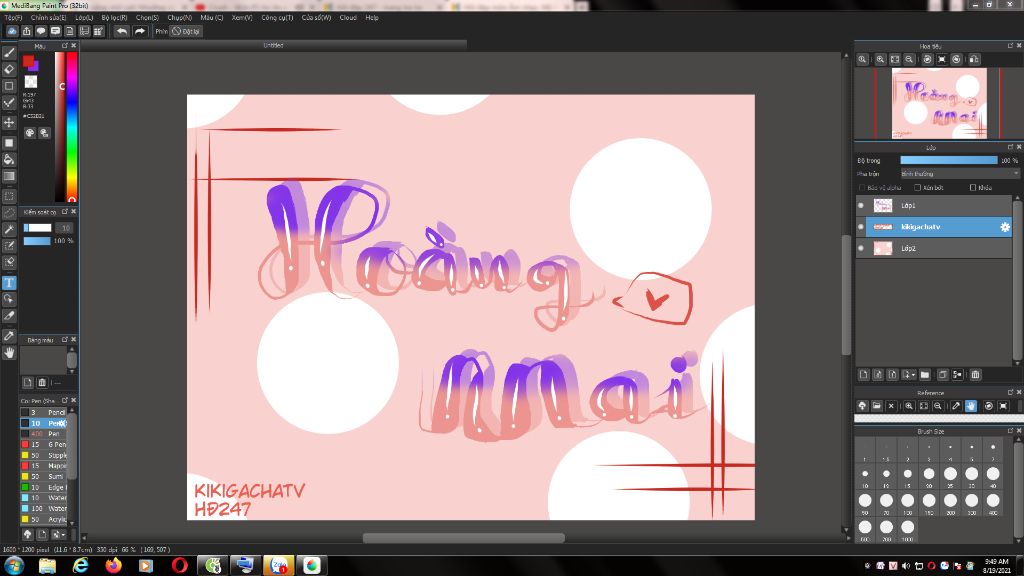Select the Brush tool in the left toolbar
Viewport: 1024px width, 576px height.
9,52
